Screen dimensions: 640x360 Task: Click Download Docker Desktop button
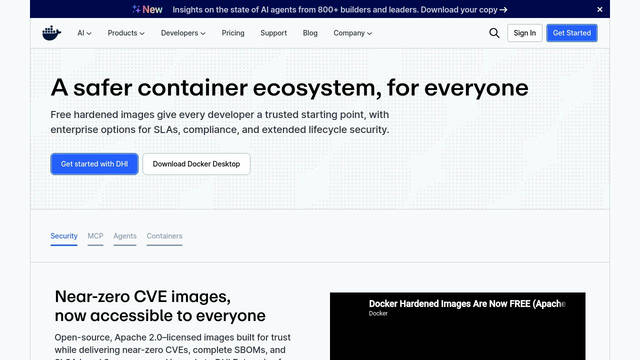coord(196,164)
